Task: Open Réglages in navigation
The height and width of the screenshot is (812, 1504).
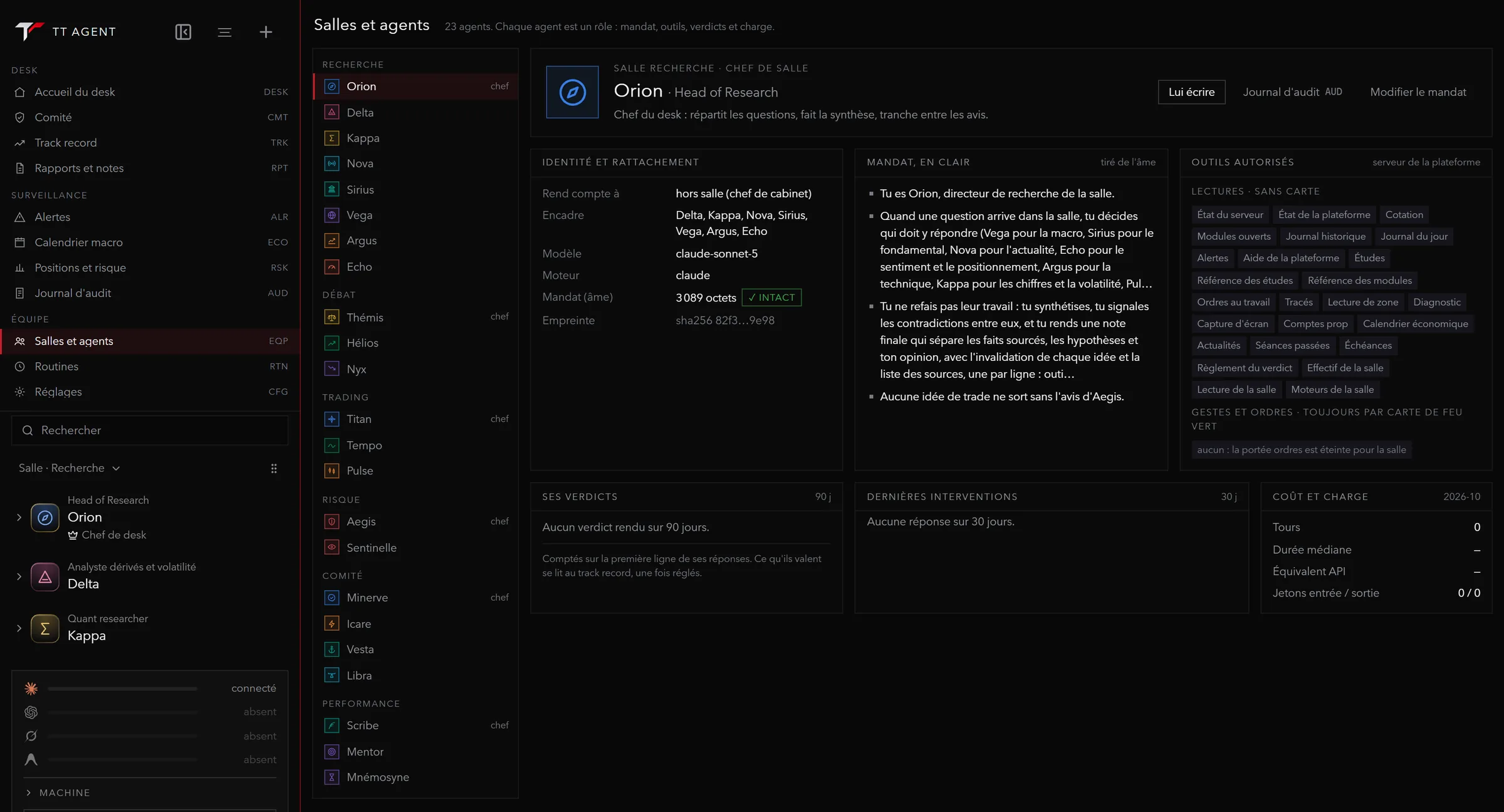Action: tap(150, 392)
